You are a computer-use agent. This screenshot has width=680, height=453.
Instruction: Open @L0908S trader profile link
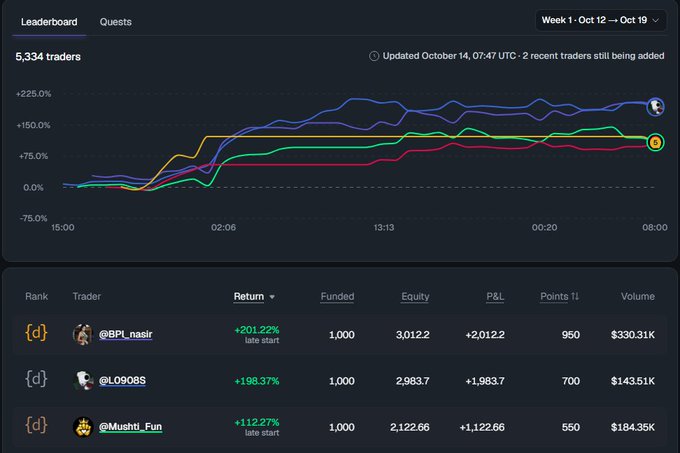coord(122,381)
